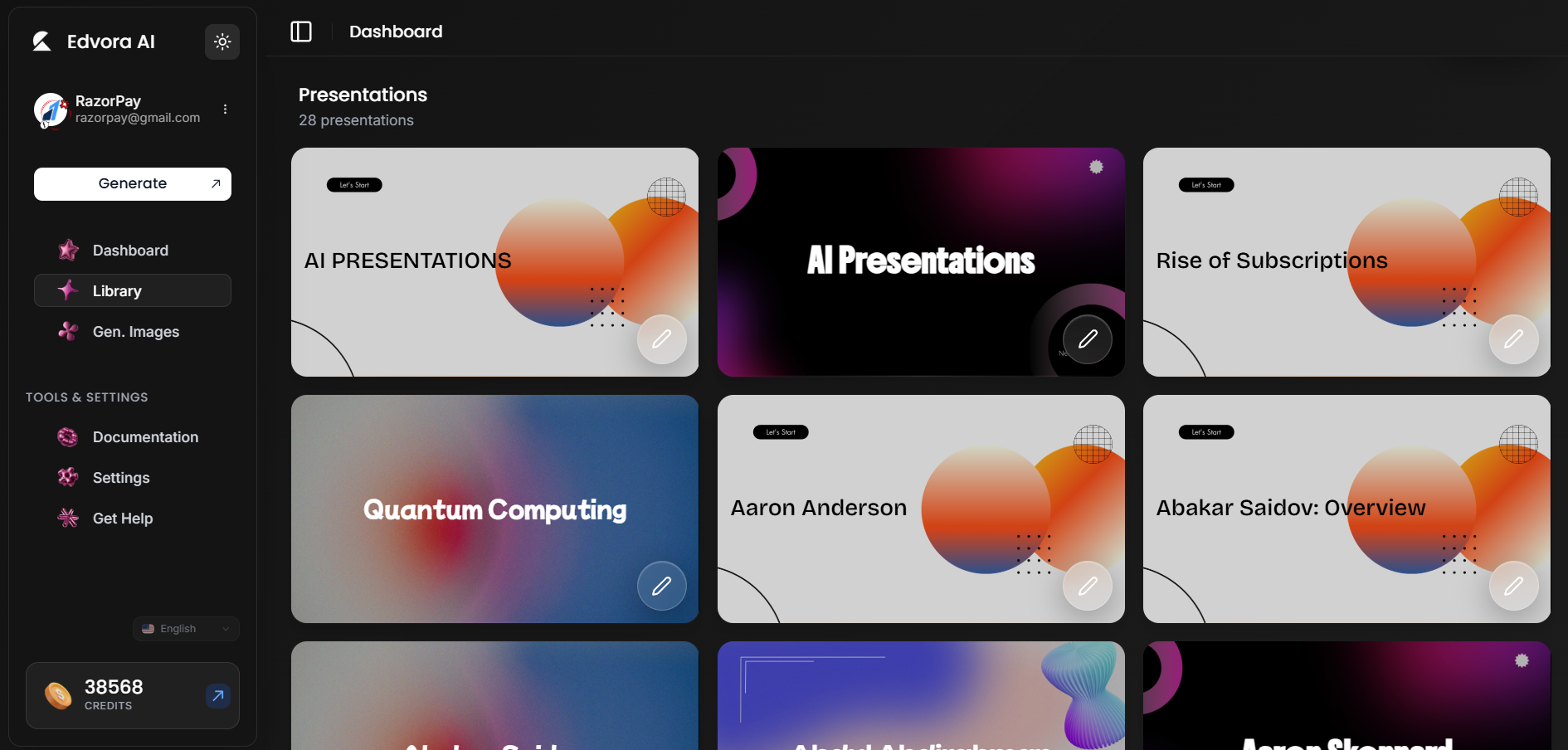The image size is (1568, 750).
Task: Expand the English language dropdown
Action: click(186, 629)
